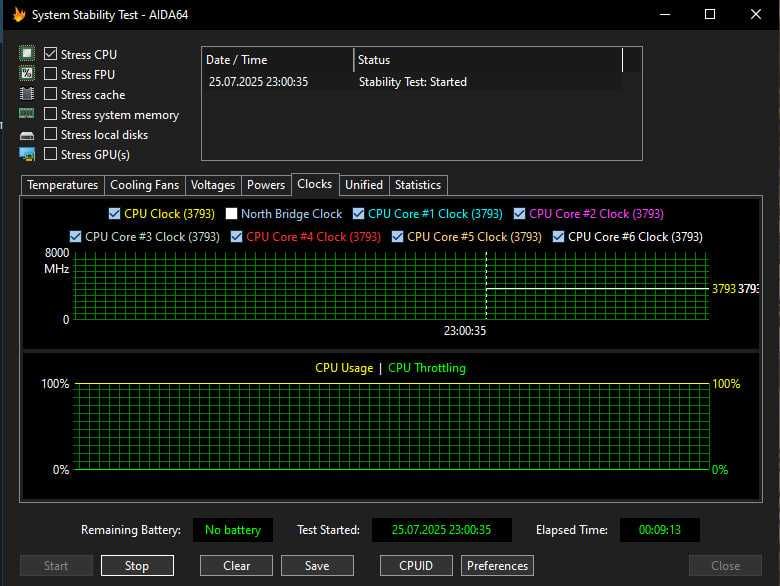The image size is (780, 586).
Task: Uncheck the Stress CPU checkbox
Action: click(50, 54)
